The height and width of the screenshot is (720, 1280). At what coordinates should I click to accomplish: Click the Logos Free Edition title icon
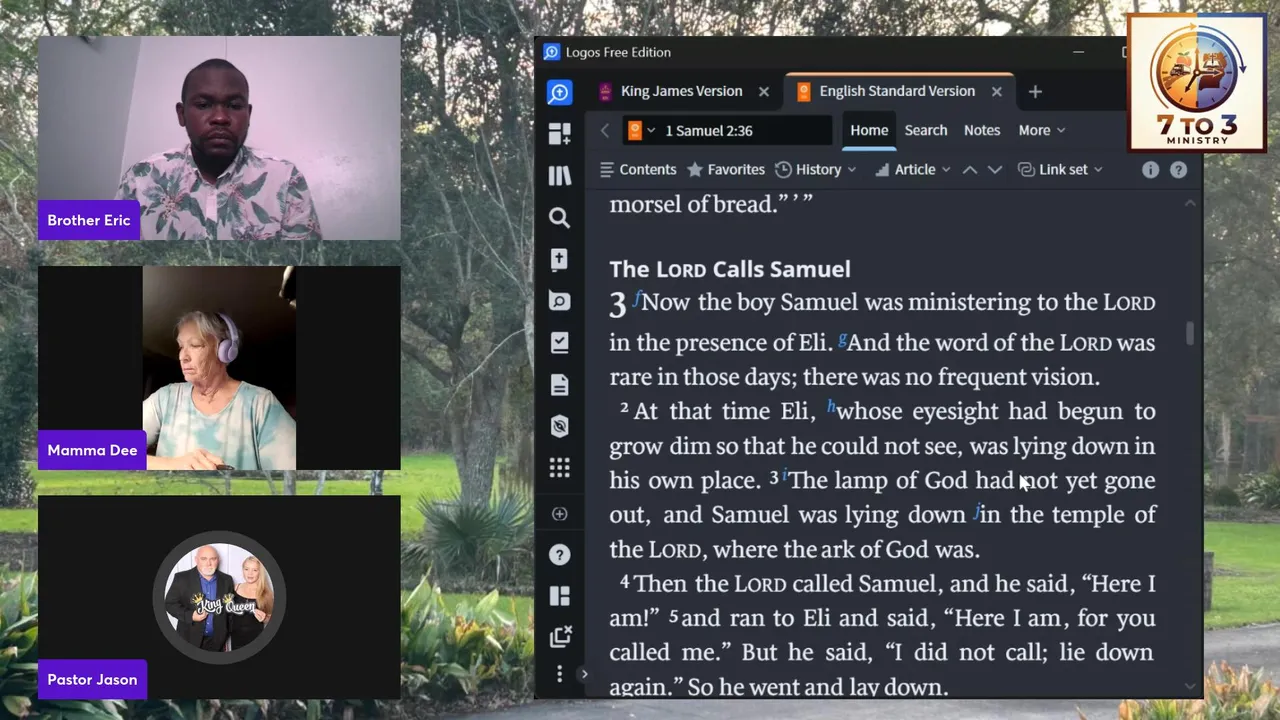point(551,52)
